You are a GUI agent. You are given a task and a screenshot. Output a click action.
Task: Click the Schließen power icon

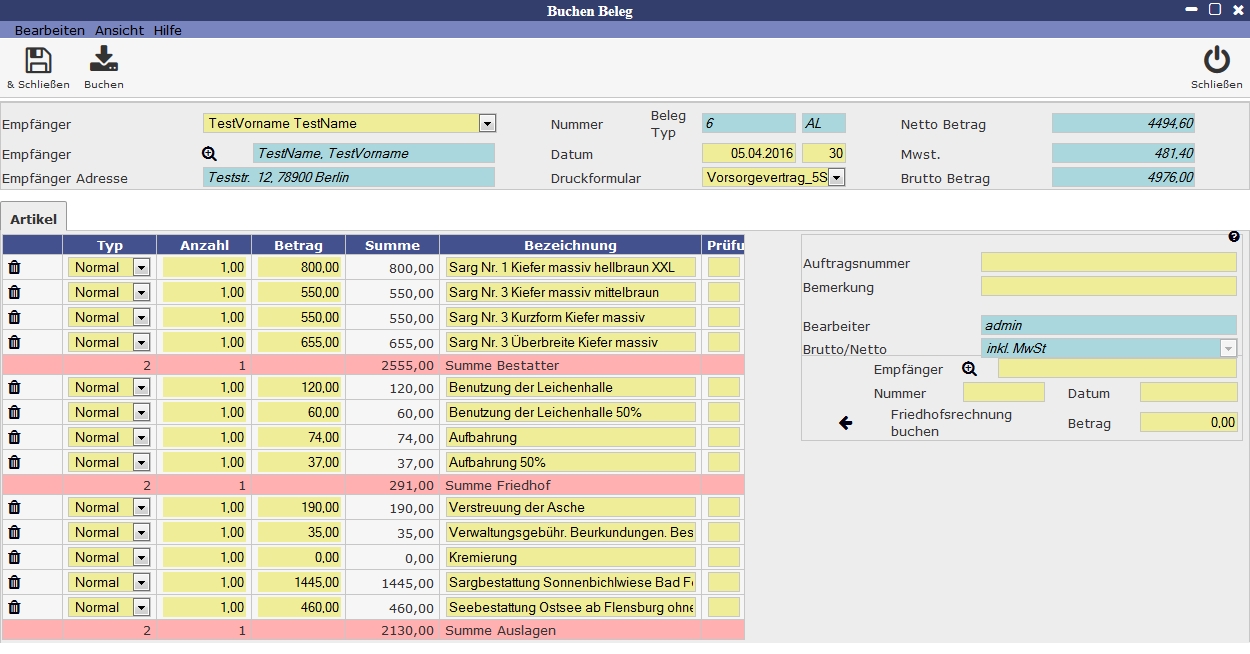pyautogui.click(x=1216, y=61)
